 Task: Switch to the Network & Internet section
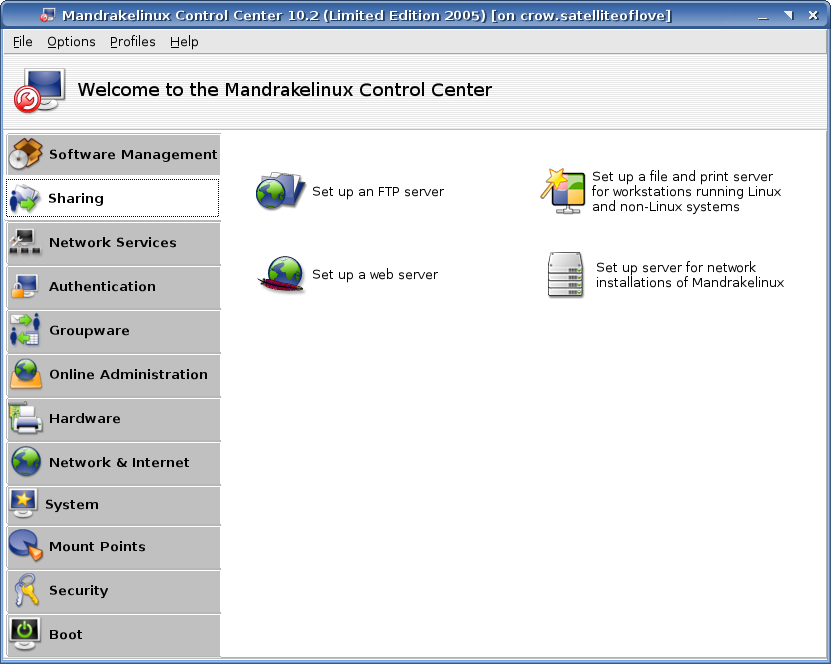119,462
